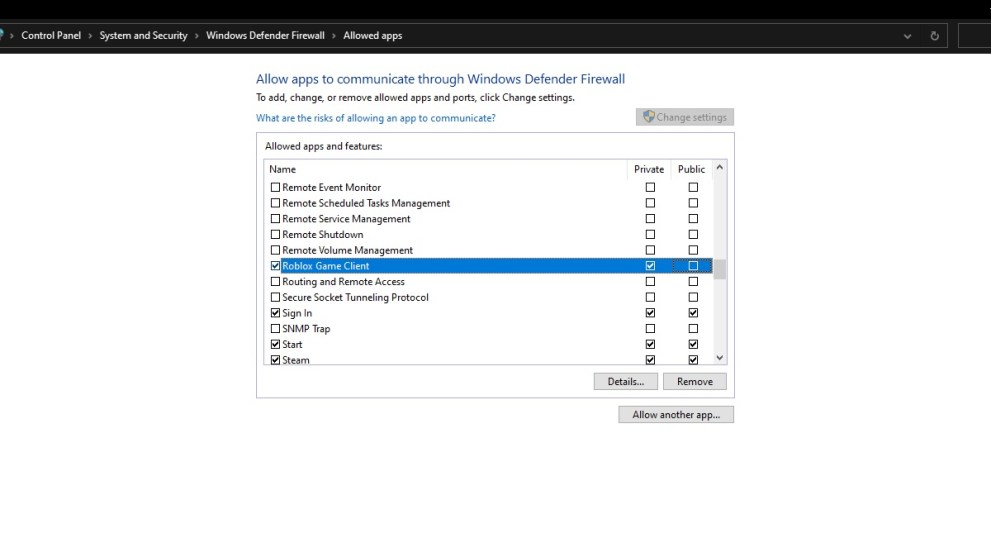Screen dimensions: 991x557
Task: Click the allowed apps list scrollbar thumb
Action: click(720, 269)
